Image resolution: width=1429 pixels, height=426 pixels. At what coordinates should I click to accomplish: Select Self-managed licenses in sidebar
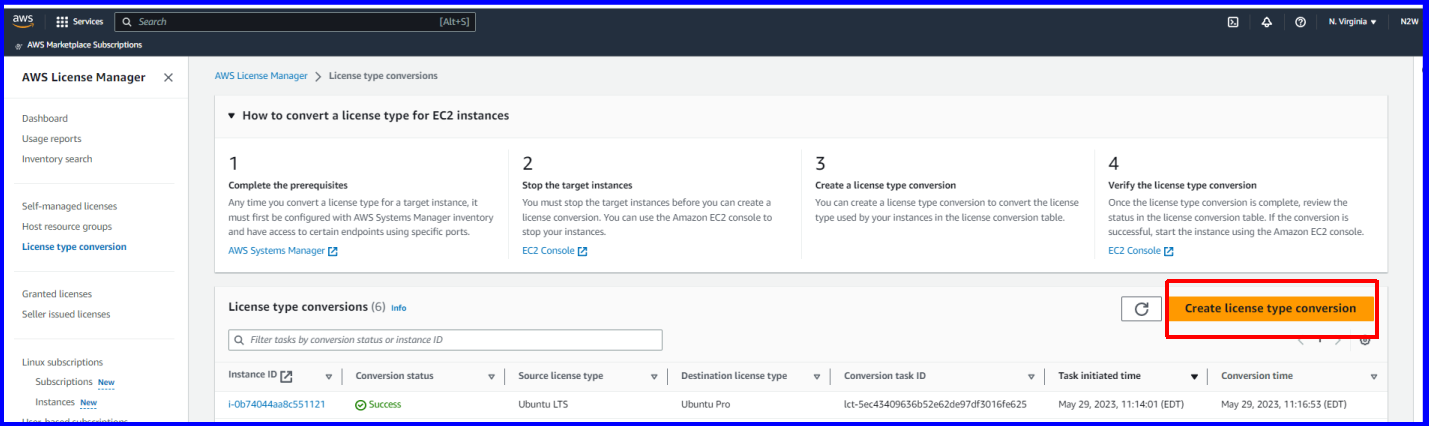click(69, 206)
